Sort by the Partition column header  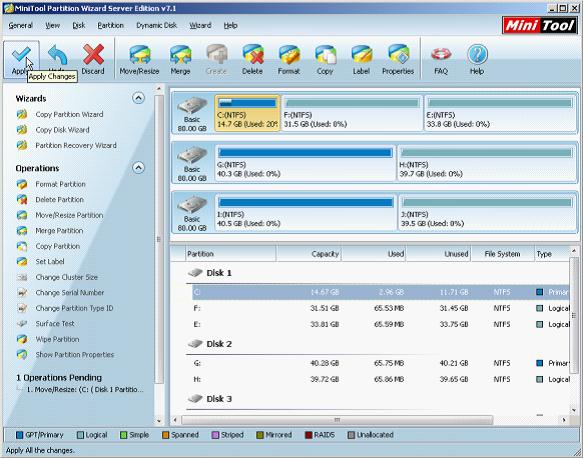click(231, 254)
